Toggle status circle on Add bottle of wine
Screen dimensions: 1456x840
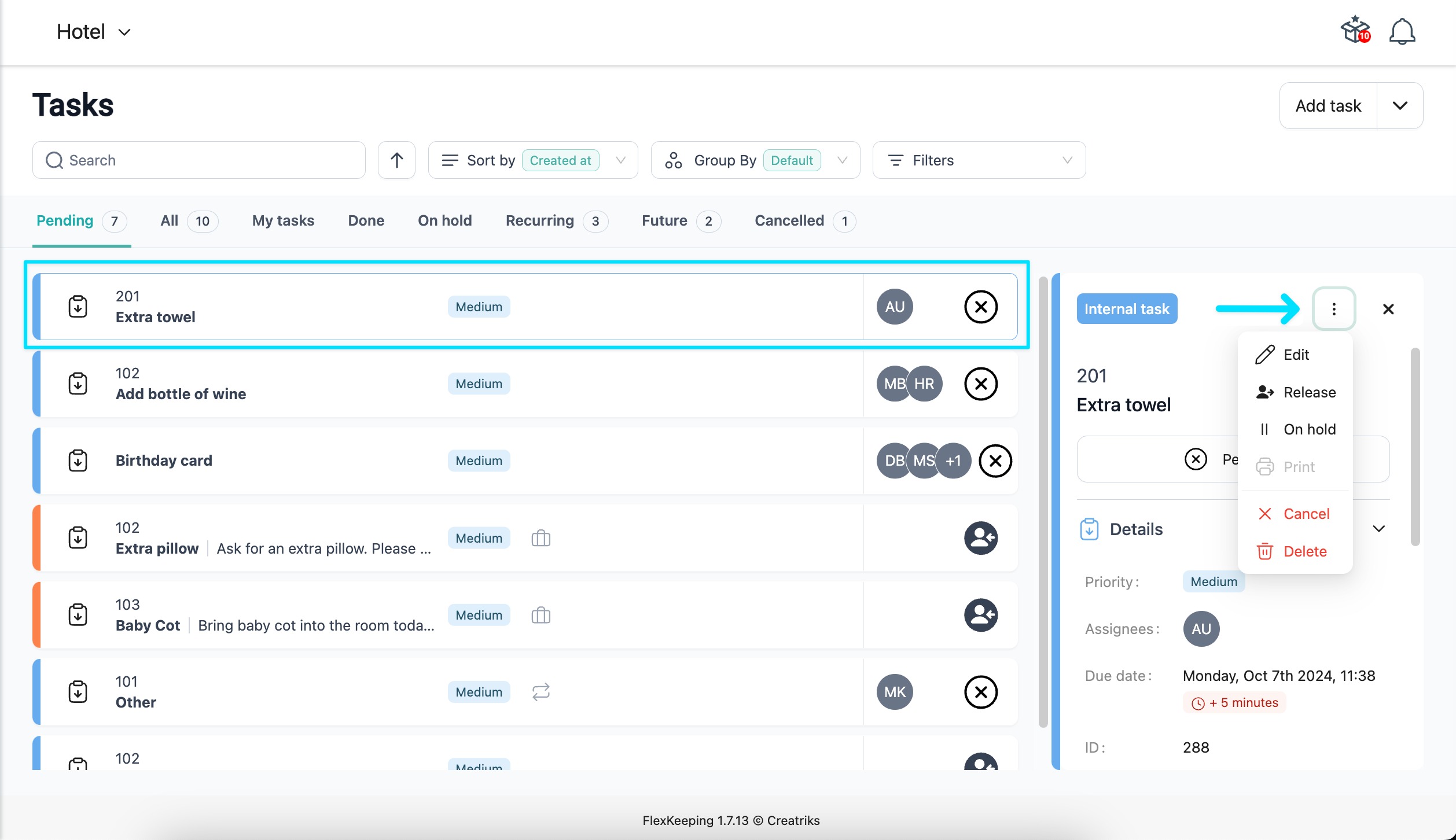click(980, 384)
